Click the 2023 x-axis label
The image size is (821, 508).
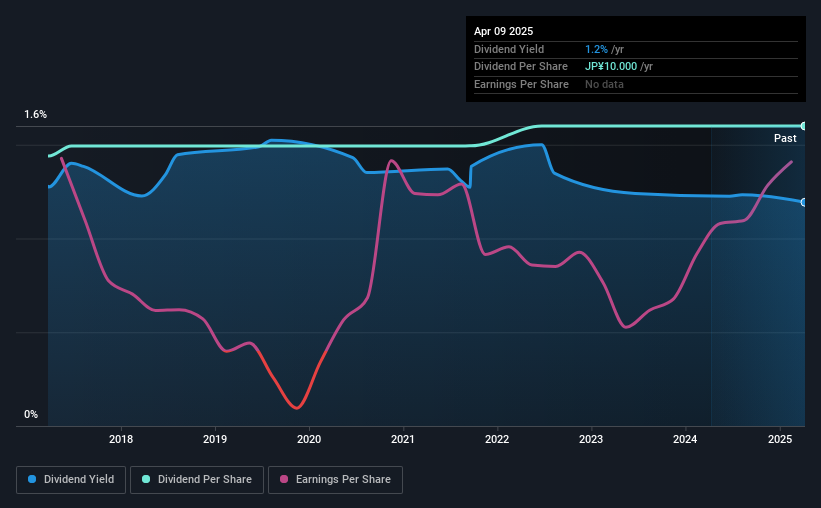[x=591, y=439]
